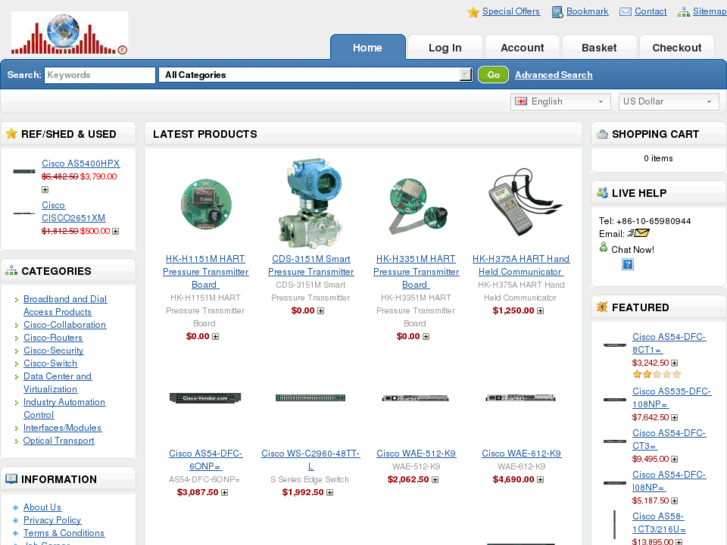Image resolution: width=727 pixels, height=545 pixels.
Task: Click plus icon next to $1,250.00 price
Action: 540,311
